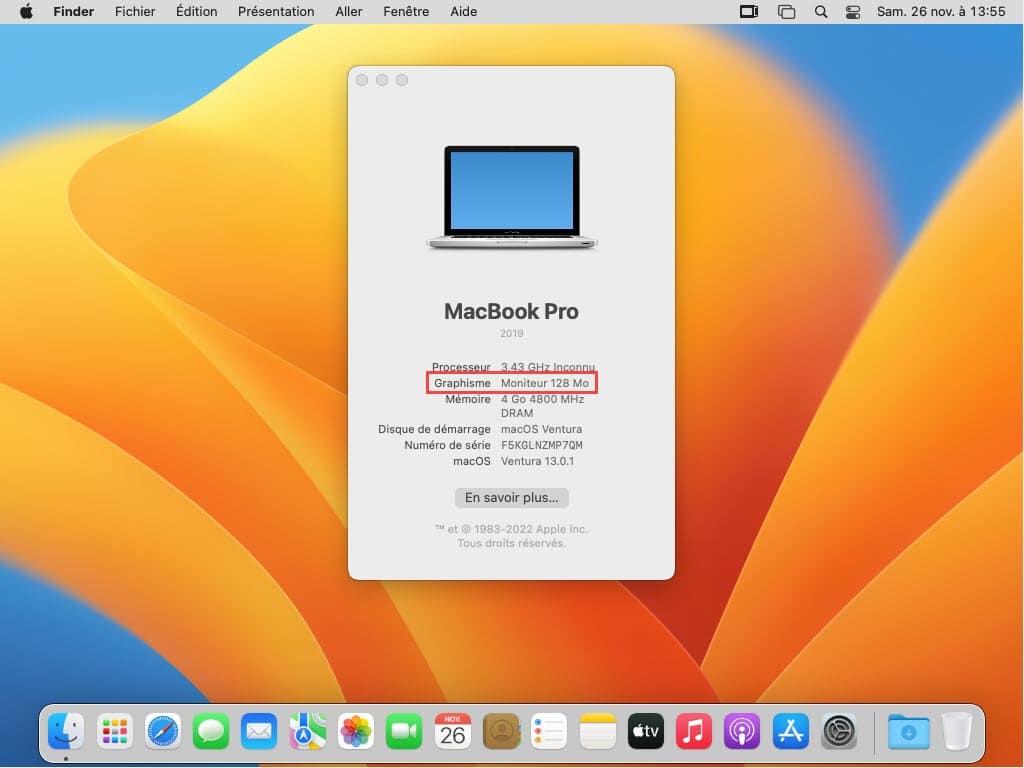The width and height of the screenshot is (1024, 768).
Task: Open Calendar showing 26 in the Dock
Action: (x=453, y=731)
